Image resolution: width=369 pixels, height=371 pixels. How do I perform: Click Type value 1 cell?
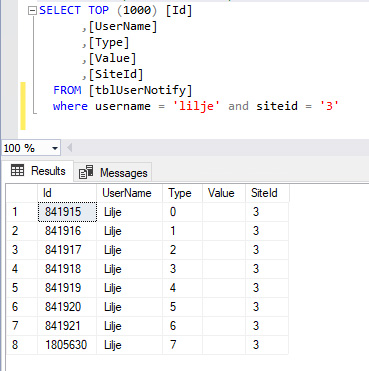point(182,231)
